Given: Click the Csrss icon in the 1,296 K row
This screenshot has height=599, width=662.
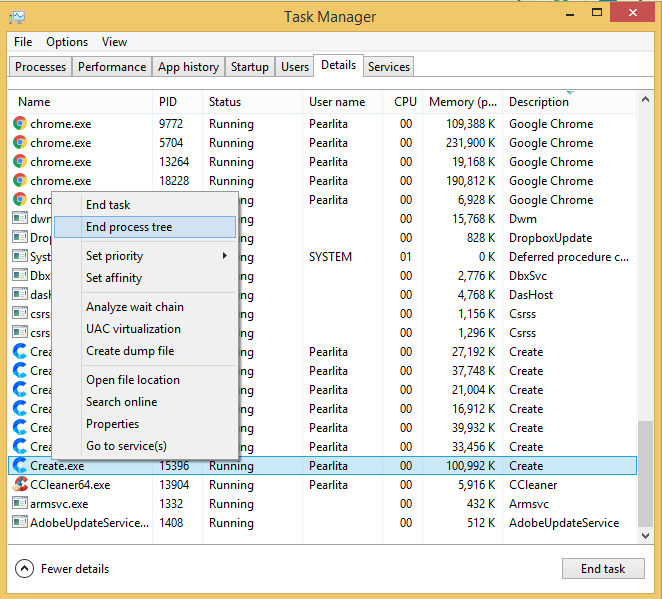Looking at the screenshot, I should (20, 332).
